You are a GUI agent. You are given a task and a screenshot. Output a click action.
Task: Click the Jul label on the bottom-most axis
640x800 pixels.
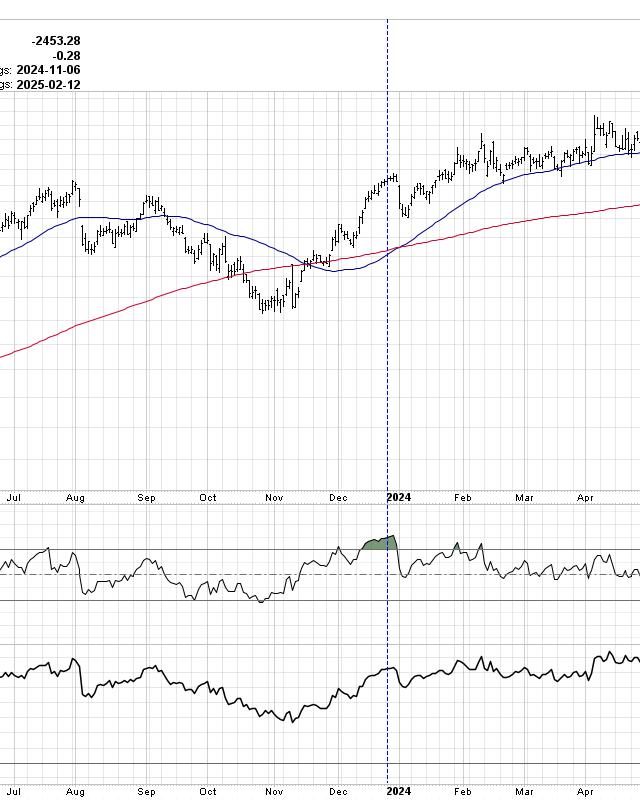coord(14,791)
